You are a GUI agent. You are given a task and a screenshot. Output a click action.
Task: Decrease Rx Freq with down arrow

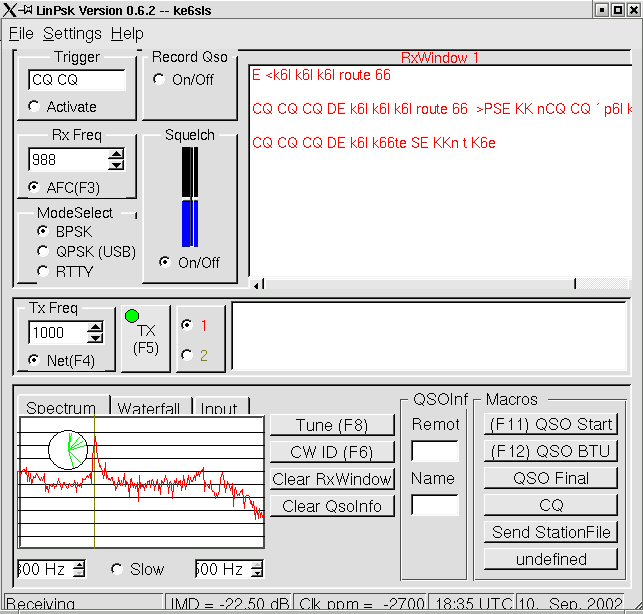click(x=116, y=165)
